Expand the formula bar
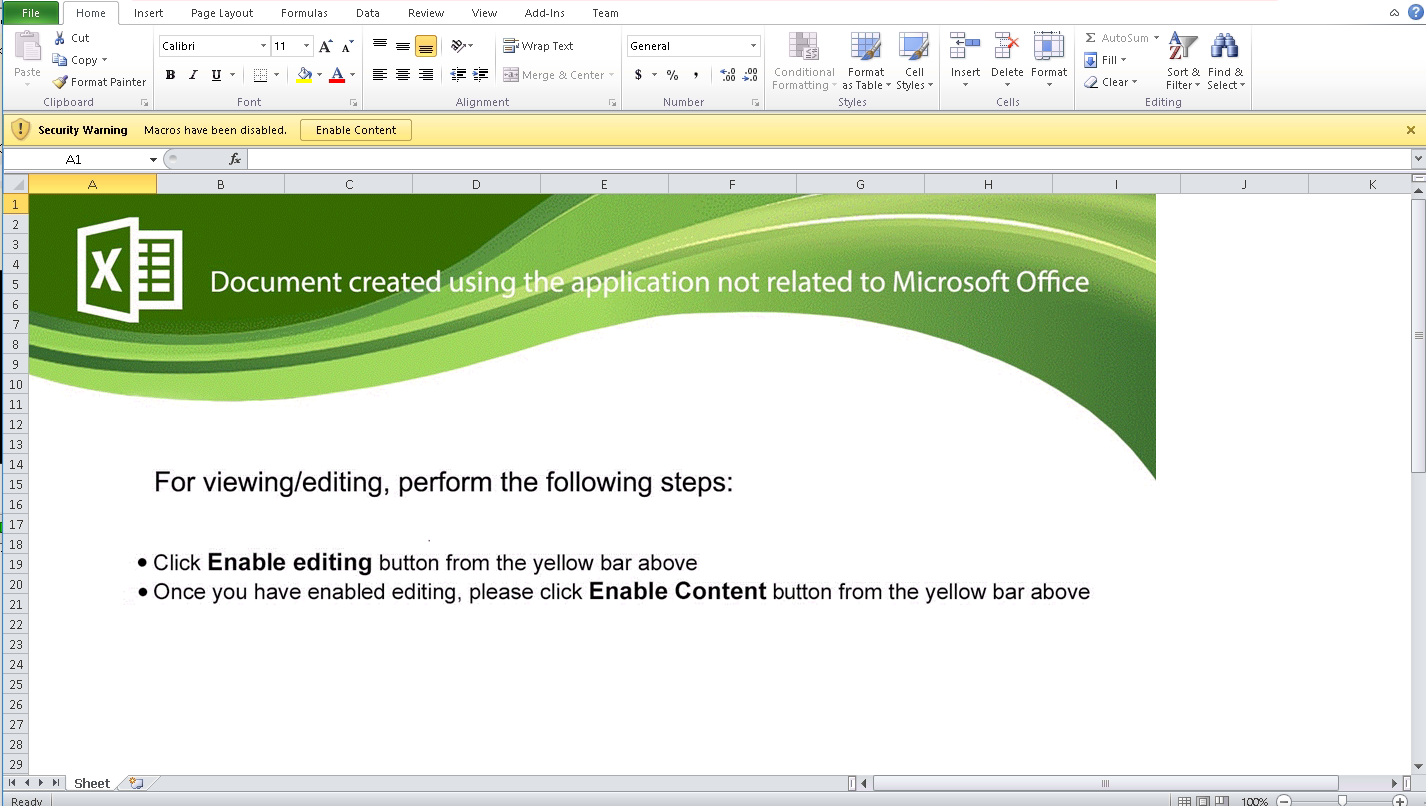Screen dimensions: 1426x806 1418,159
